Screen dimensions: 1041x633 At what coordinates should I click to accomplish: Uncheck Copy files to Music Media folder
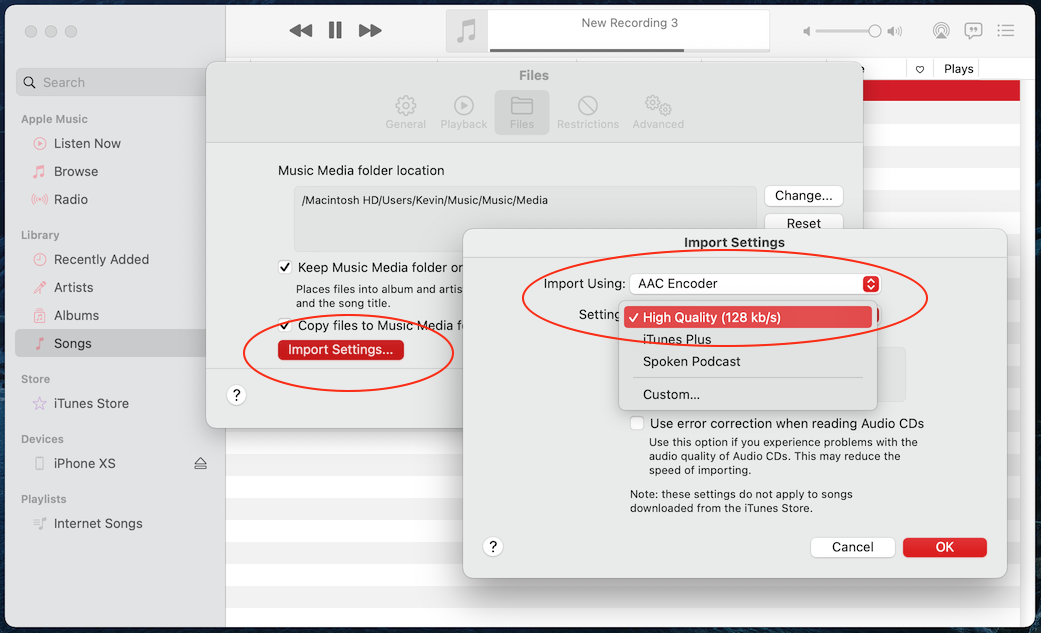pyautogui.click(x=285, y=326)
